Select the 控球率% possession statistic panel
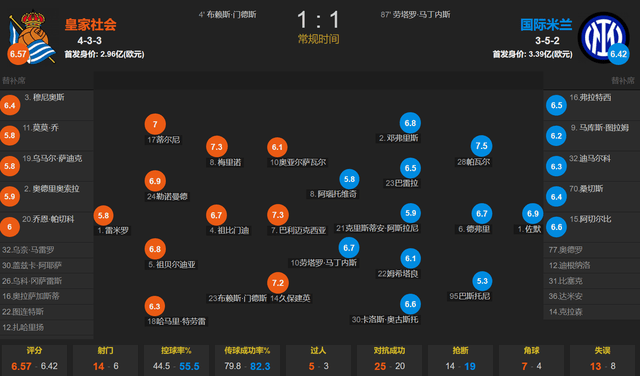 tap(176, 360)
